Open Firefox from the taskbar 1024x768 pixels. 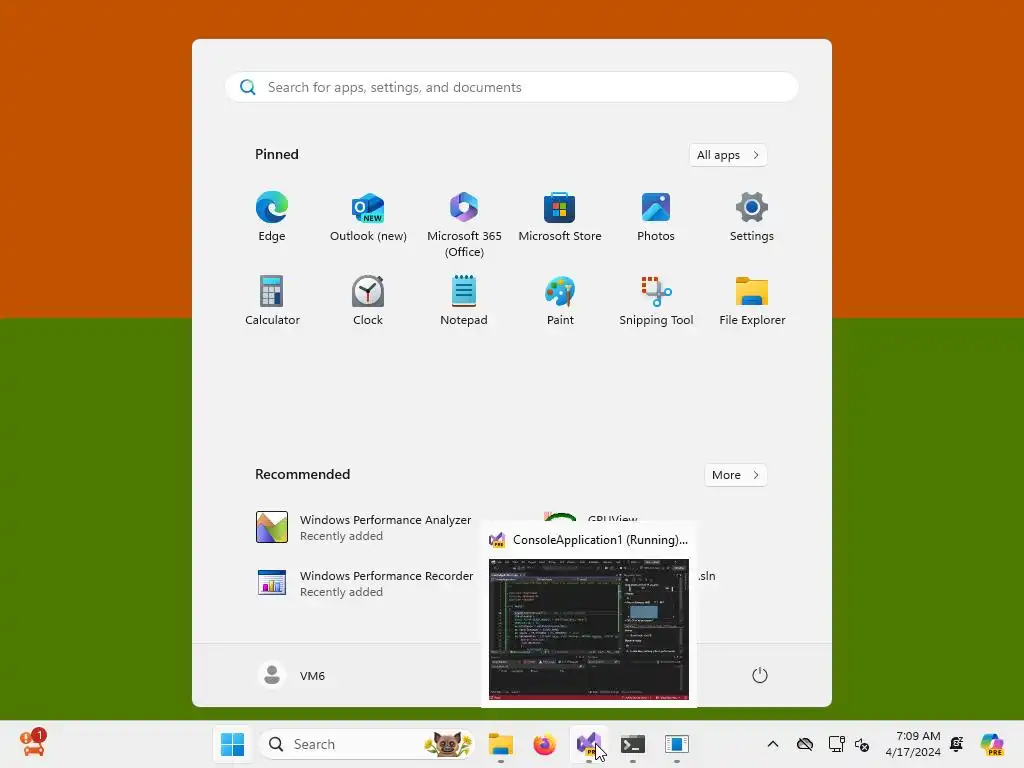[x=545, y=744]
